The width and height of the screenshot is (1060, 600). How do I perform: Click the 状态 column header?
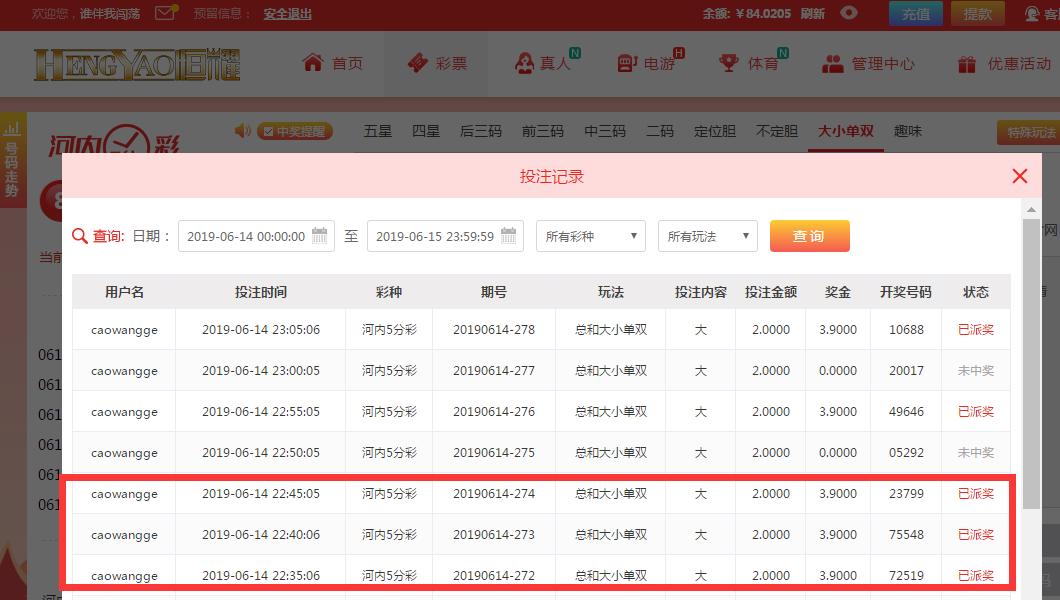click(975, 292)
